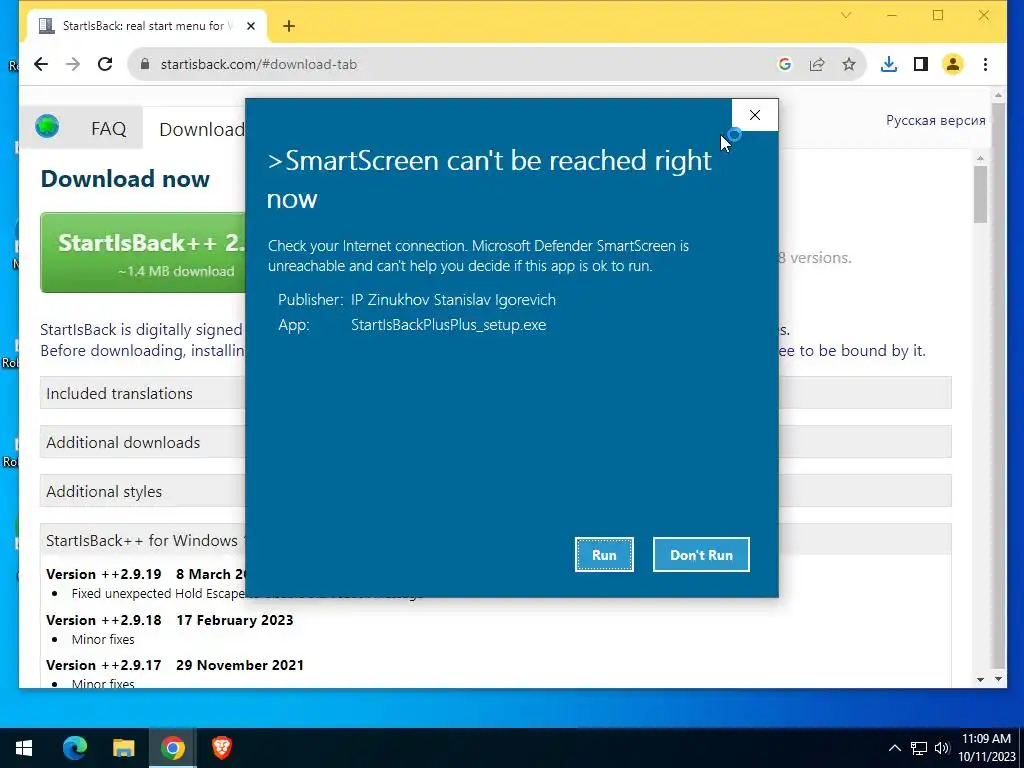Click Version ++2.9.17 text
Image resolution: width=1024 pixels, height=768 pixels.
coord(104,665)
